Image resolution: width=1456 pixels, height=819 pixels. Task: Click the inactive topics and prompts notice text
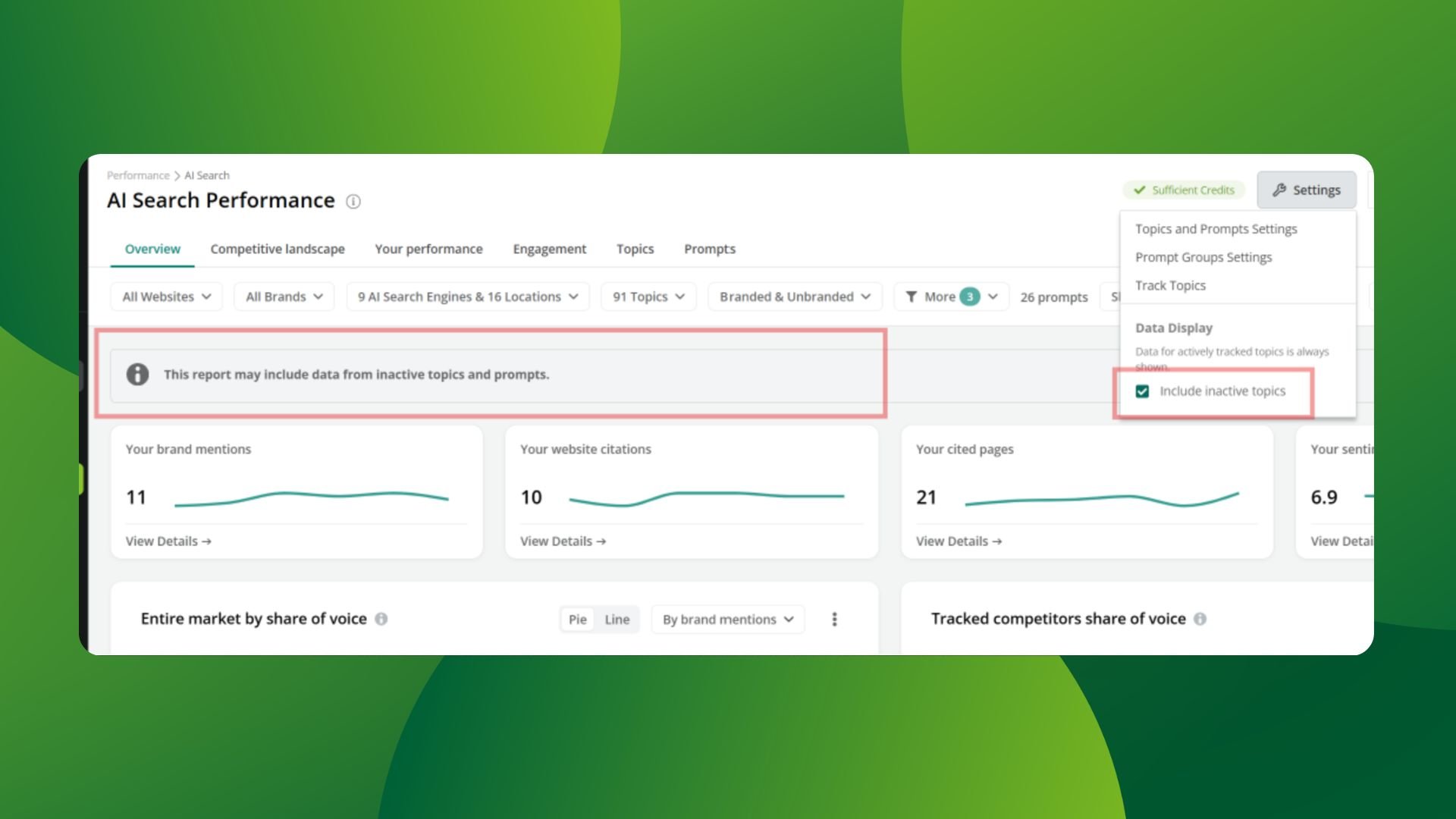click(x=356, y=375)
